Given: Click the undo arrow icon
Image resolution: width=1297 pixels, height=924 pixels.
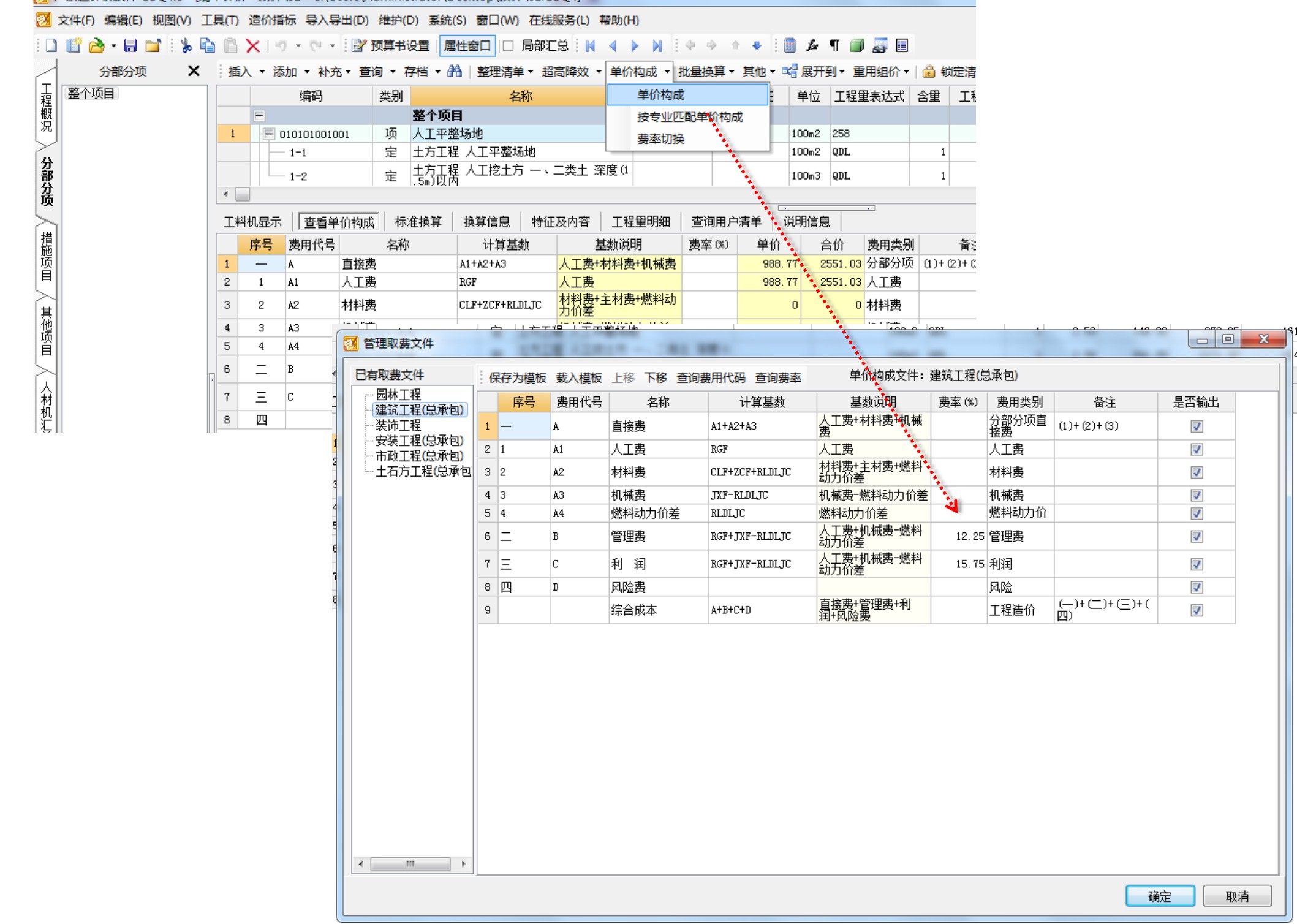Looking at the screenshot, I should point(281,45).
